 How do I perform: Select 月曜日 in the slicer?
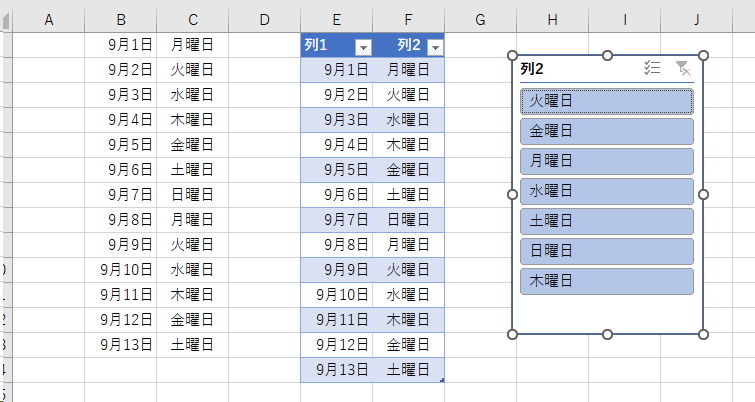[x=606, y=161]
